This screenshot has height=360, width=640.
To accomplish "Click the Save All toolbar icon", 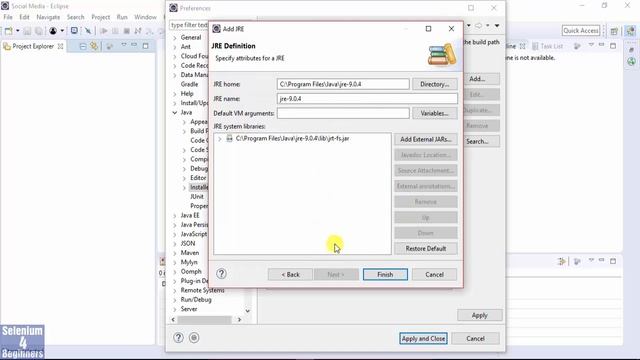I will coord(38,31).
